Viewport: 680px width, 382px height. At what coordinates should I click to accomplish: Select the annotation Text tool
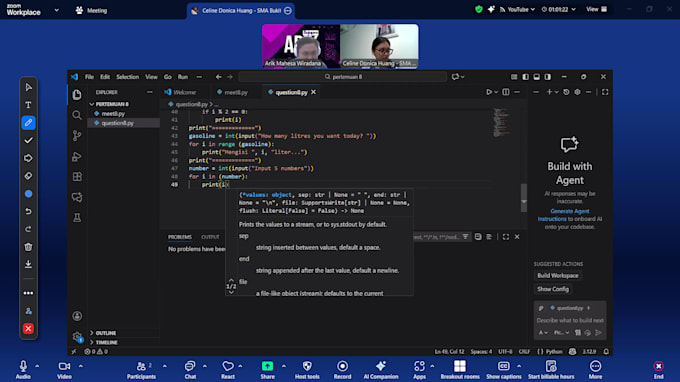[28, 105]
